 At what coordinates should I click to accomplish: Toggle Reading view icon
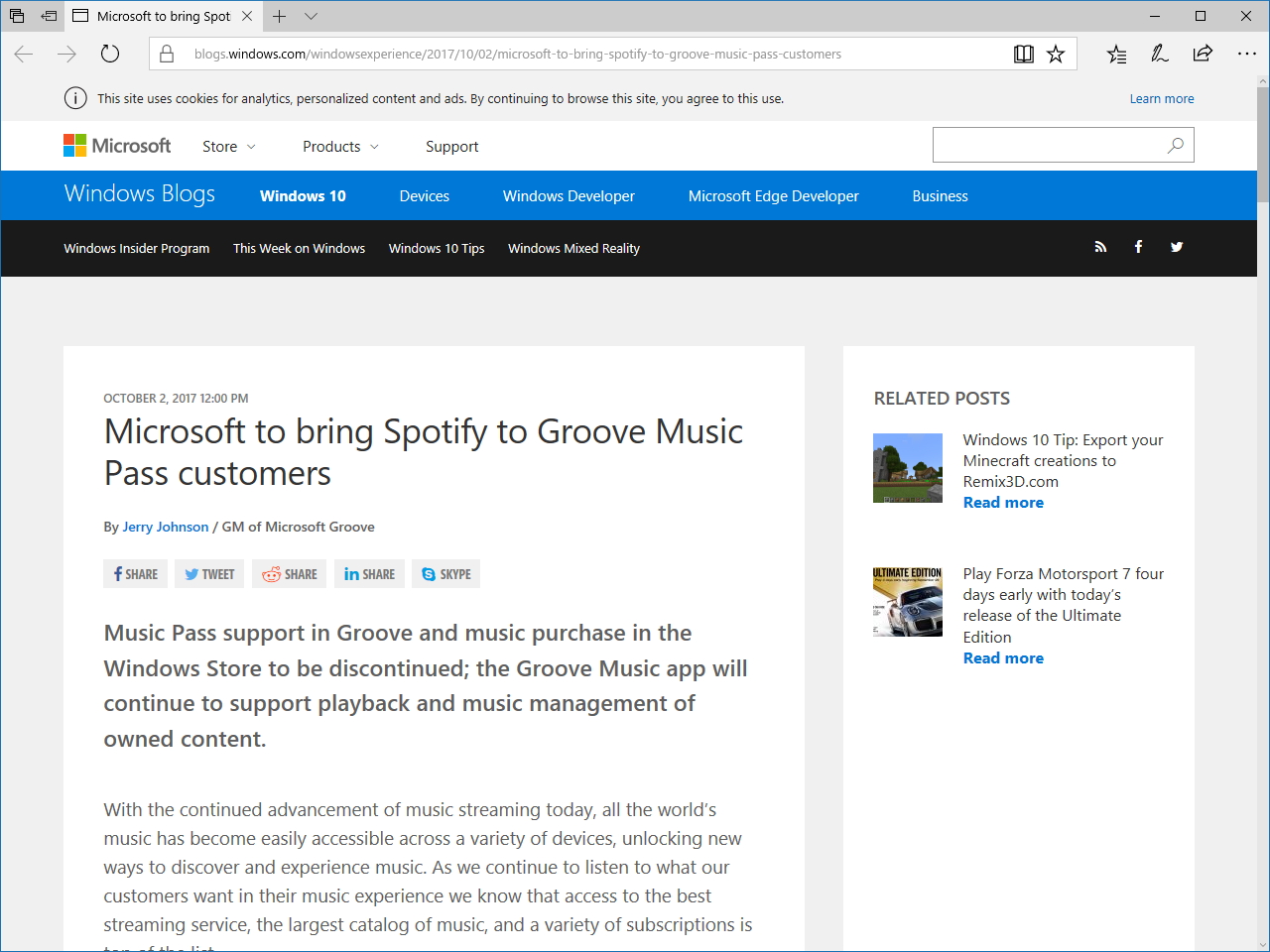click(x=1024, y=54)
